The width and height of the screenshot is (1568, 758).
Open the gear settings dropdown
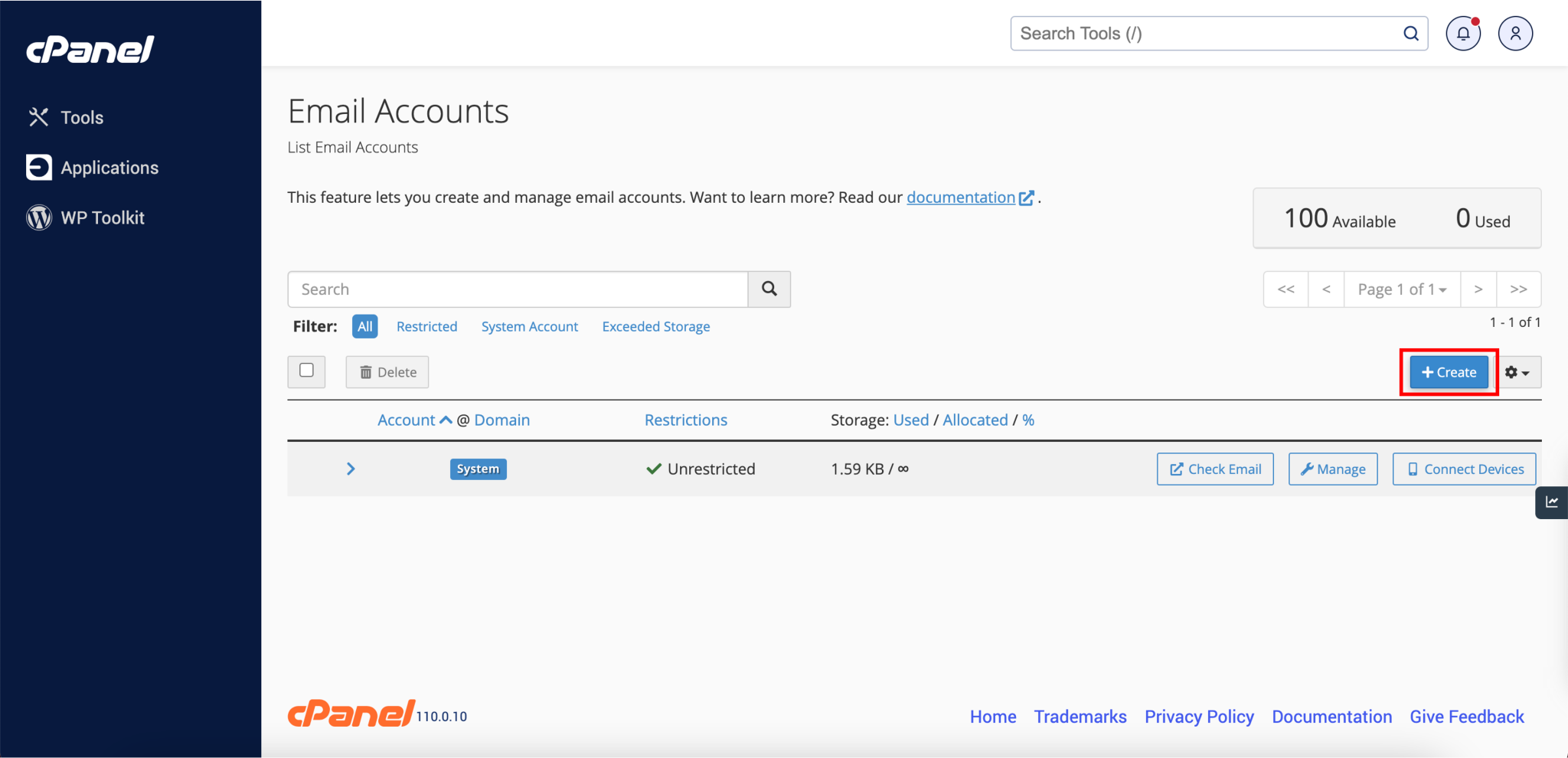click(x=1517, y=372)
